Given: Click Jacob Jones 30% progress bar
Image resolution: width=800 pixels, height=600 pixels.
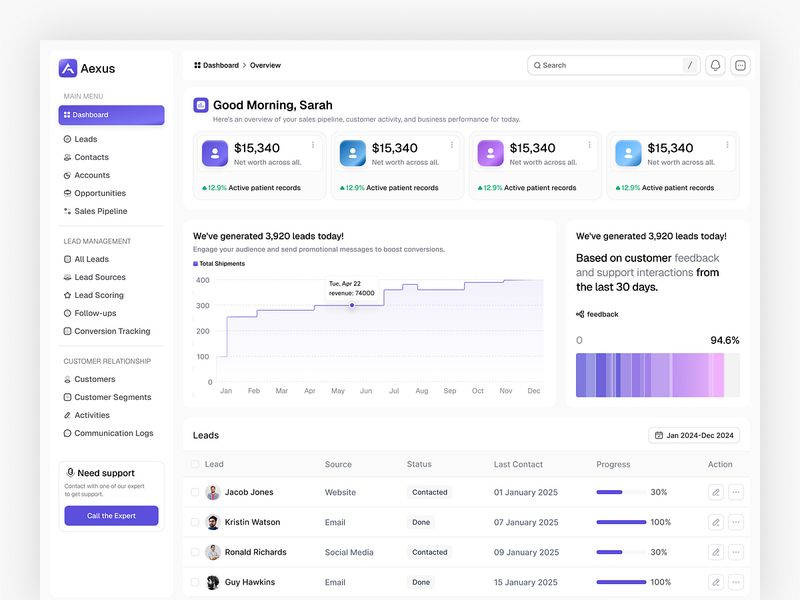Looking at the screenshot, I should pos(621,492).
